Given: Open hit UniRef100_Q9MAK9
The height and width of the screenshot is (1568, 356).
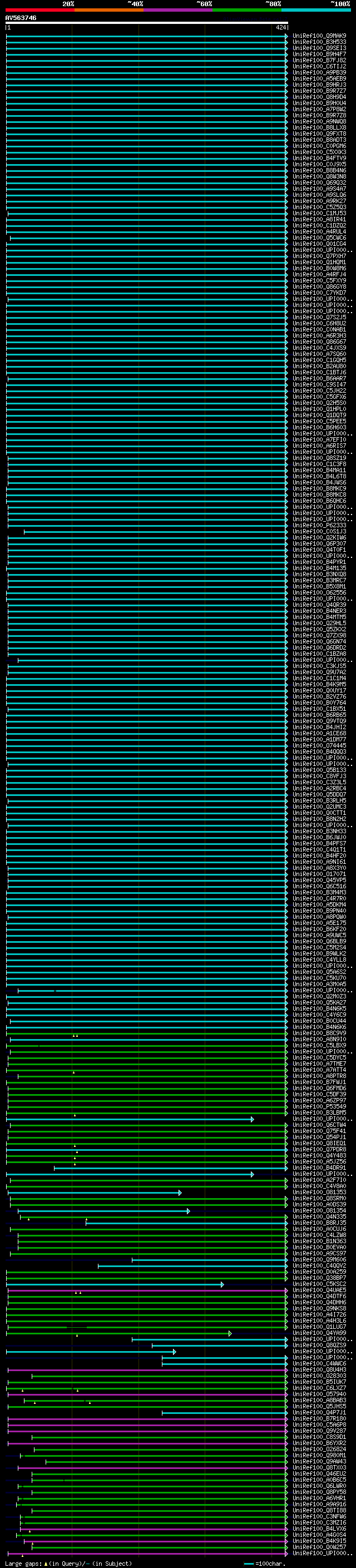Looking at the screenshot, I should pos(319,36).
